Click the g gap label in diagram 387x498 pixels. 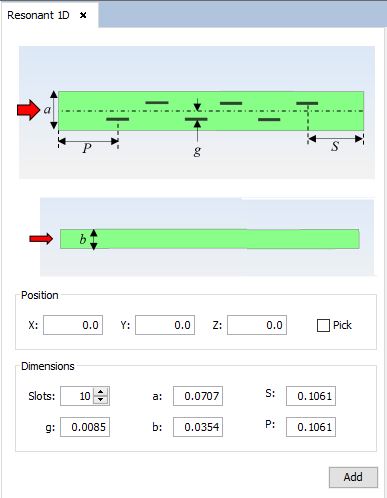pos(197,151)
